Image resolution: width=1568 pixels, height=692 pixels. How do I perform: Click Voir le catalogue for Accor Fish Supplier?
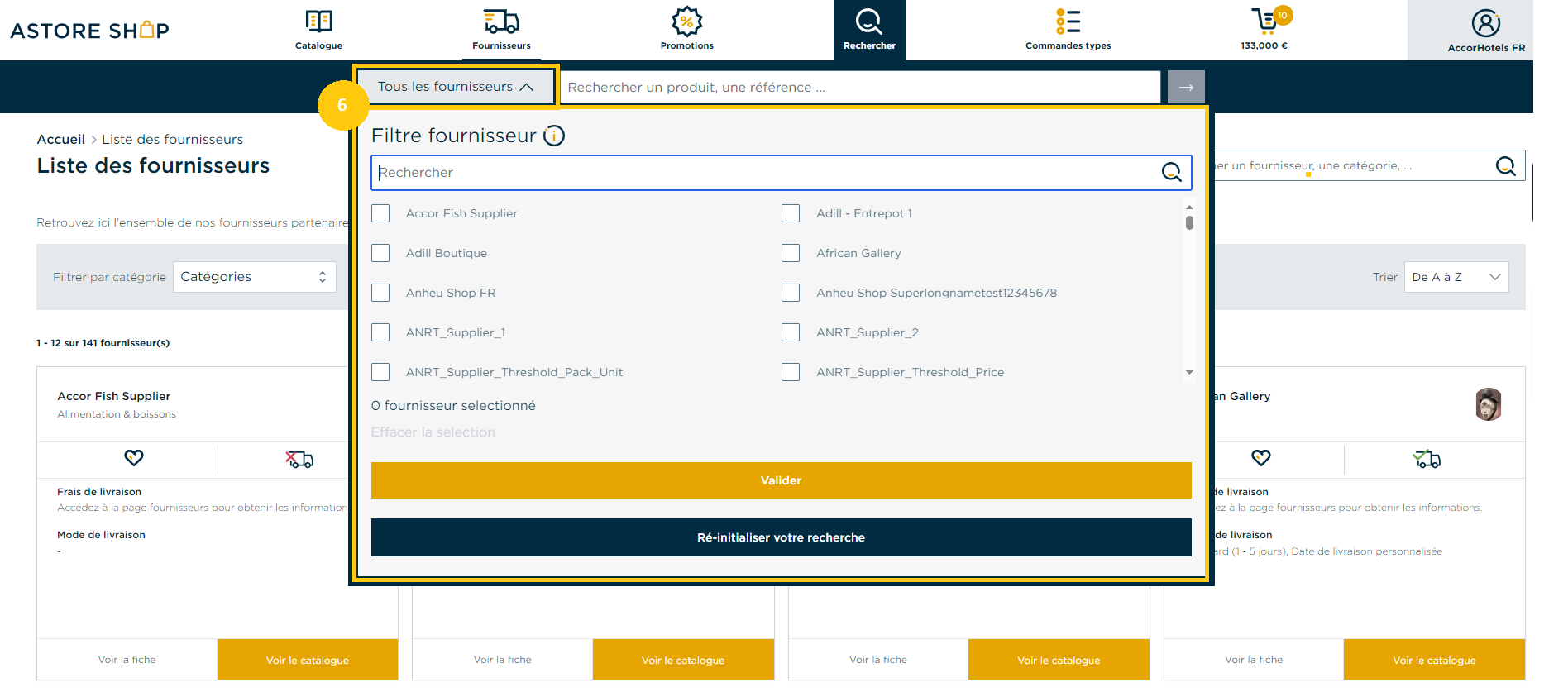(308, 660)
